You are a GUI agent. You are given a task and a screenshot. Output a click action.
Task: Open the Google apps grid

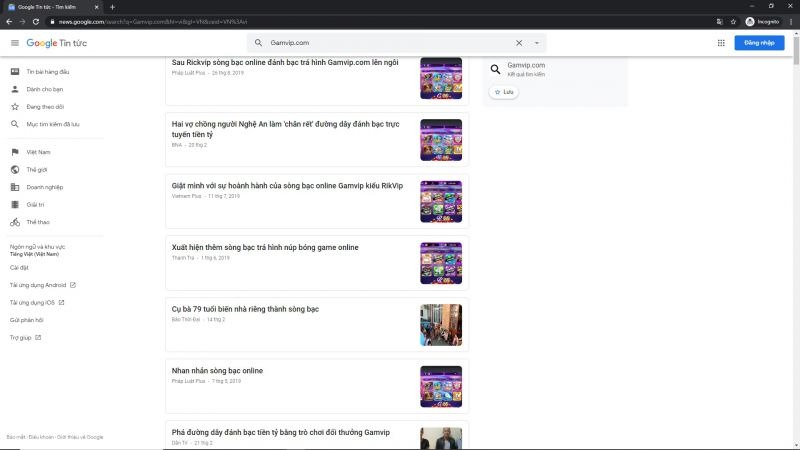pyautogui.click(x=721, y=43)
